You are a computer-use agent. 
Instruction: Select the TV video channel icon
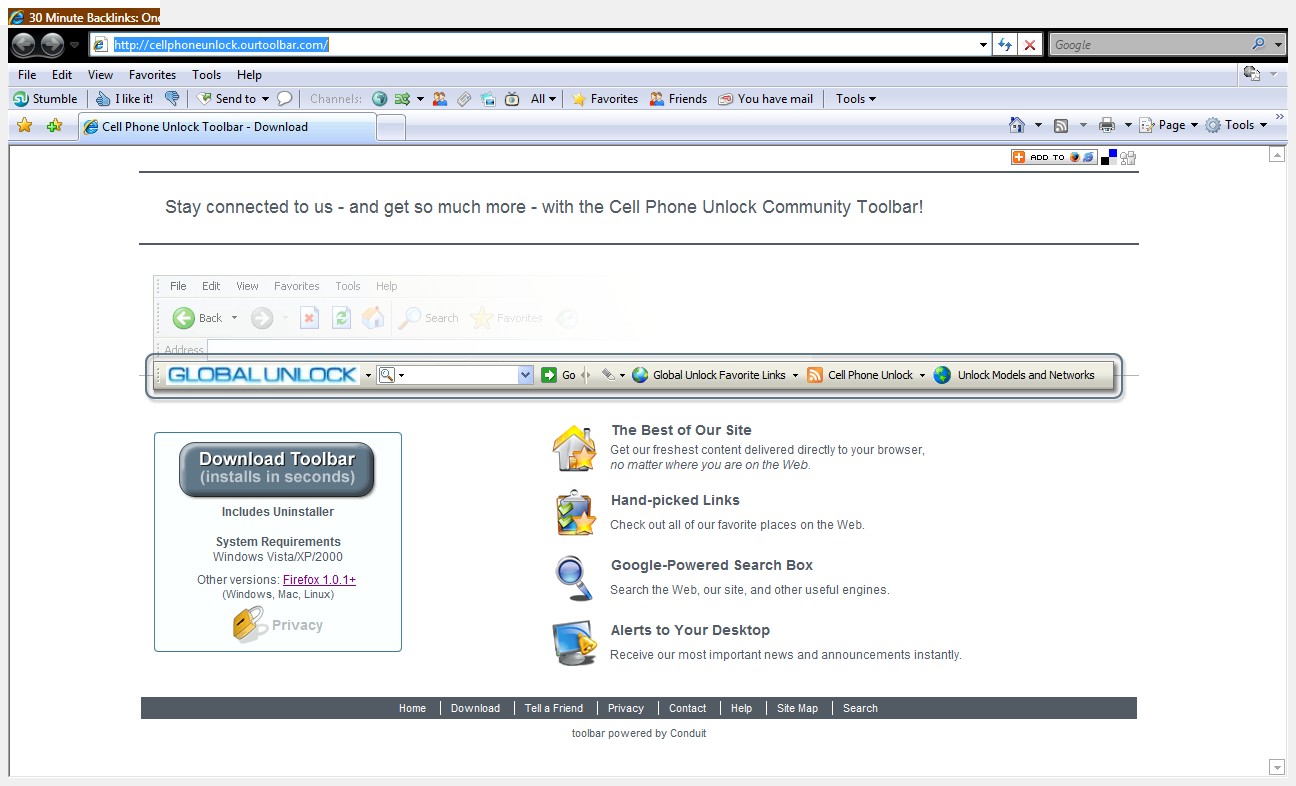pyautogui.click(x=512, y=99)
